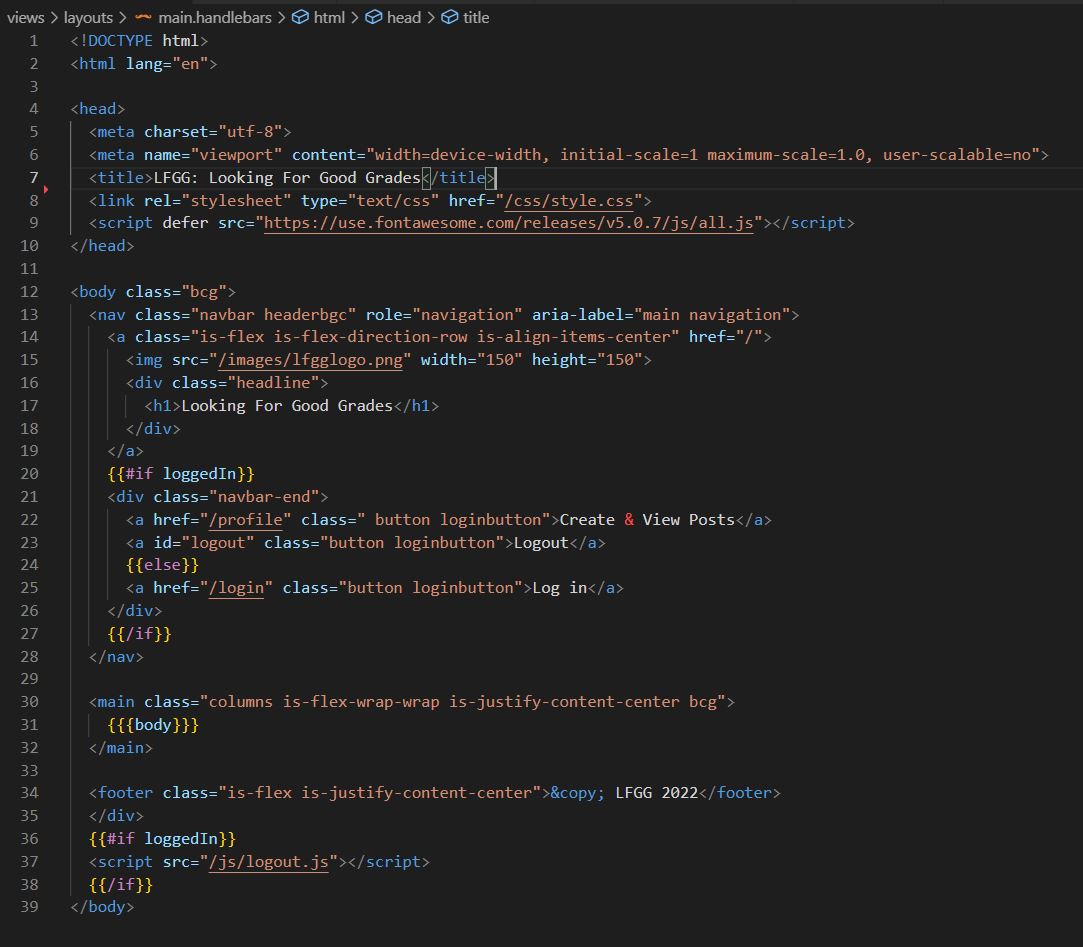Screen dimensions: 1083x947
Task: Click line number 39 in the gutter
Action: click(29, 907)
